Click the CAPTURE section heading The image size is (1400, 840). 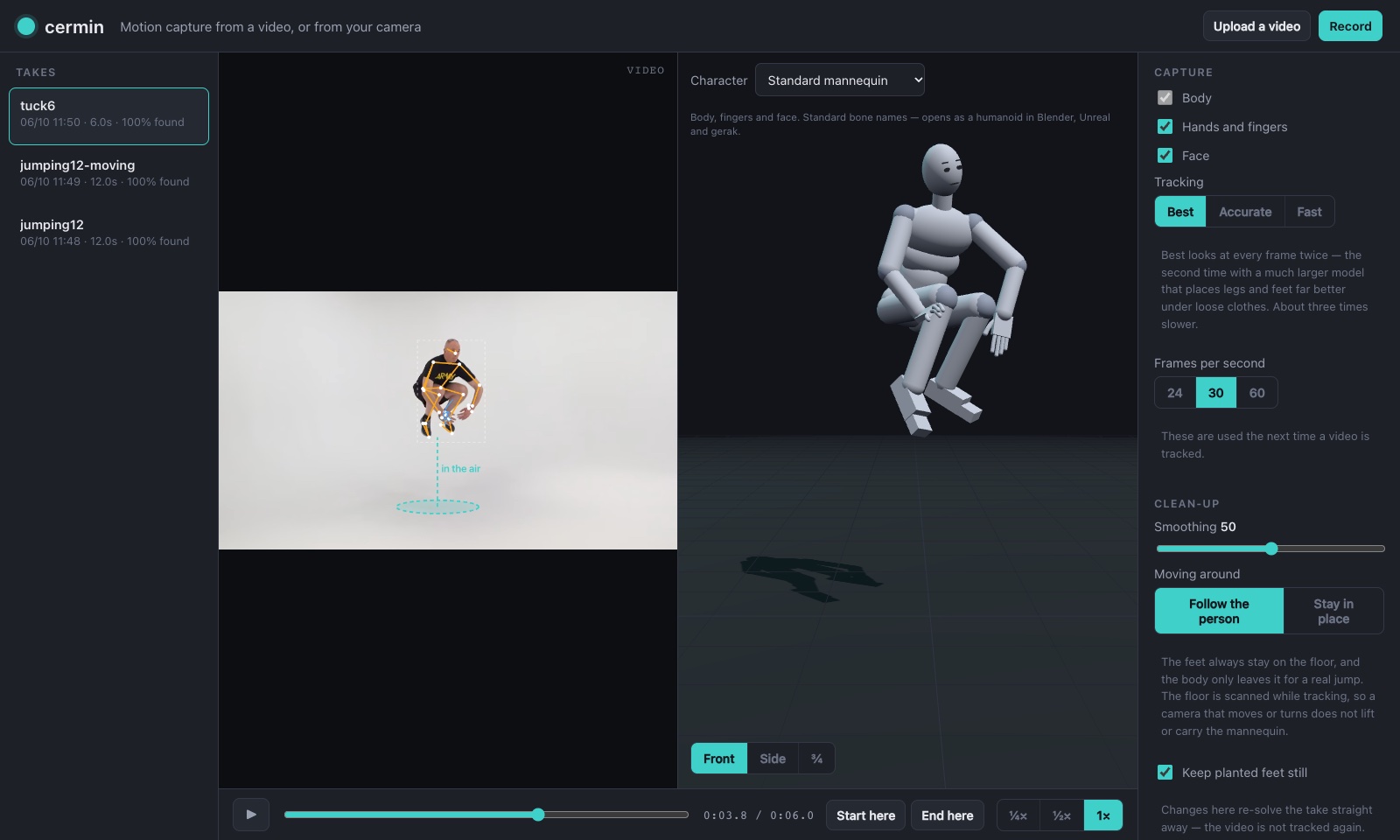point(1183,73)
